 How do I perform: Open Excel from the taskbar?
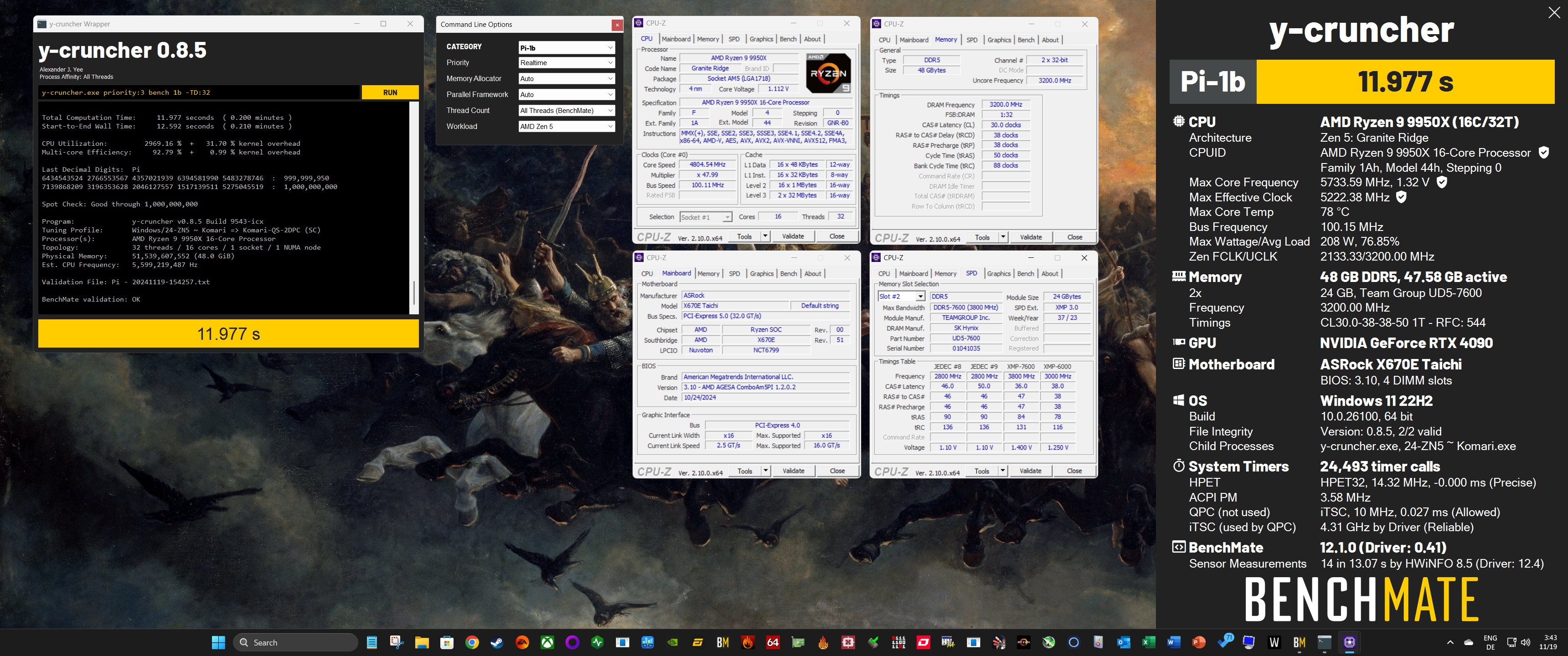click(1149, 642)
